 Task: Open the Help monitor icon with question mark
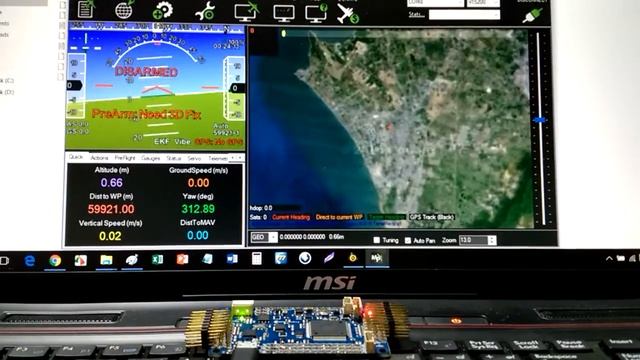click(x=316, y=13)
